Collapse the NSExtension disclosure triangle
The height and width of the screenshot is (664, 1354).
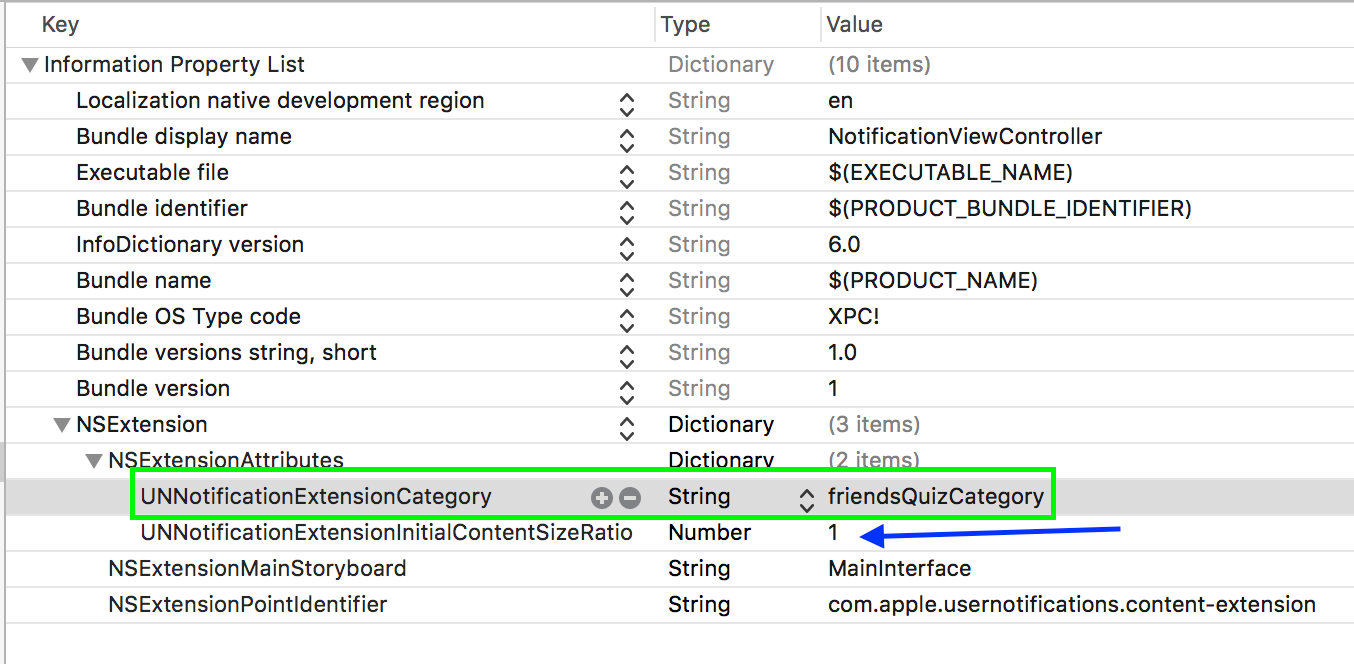coord(61,426)
